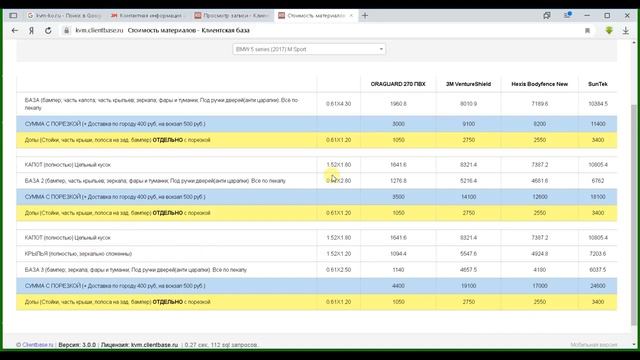The image size is (640, 360).
Task: Click the tab-sync collections icon near window controls
Action: pos(547,16)
